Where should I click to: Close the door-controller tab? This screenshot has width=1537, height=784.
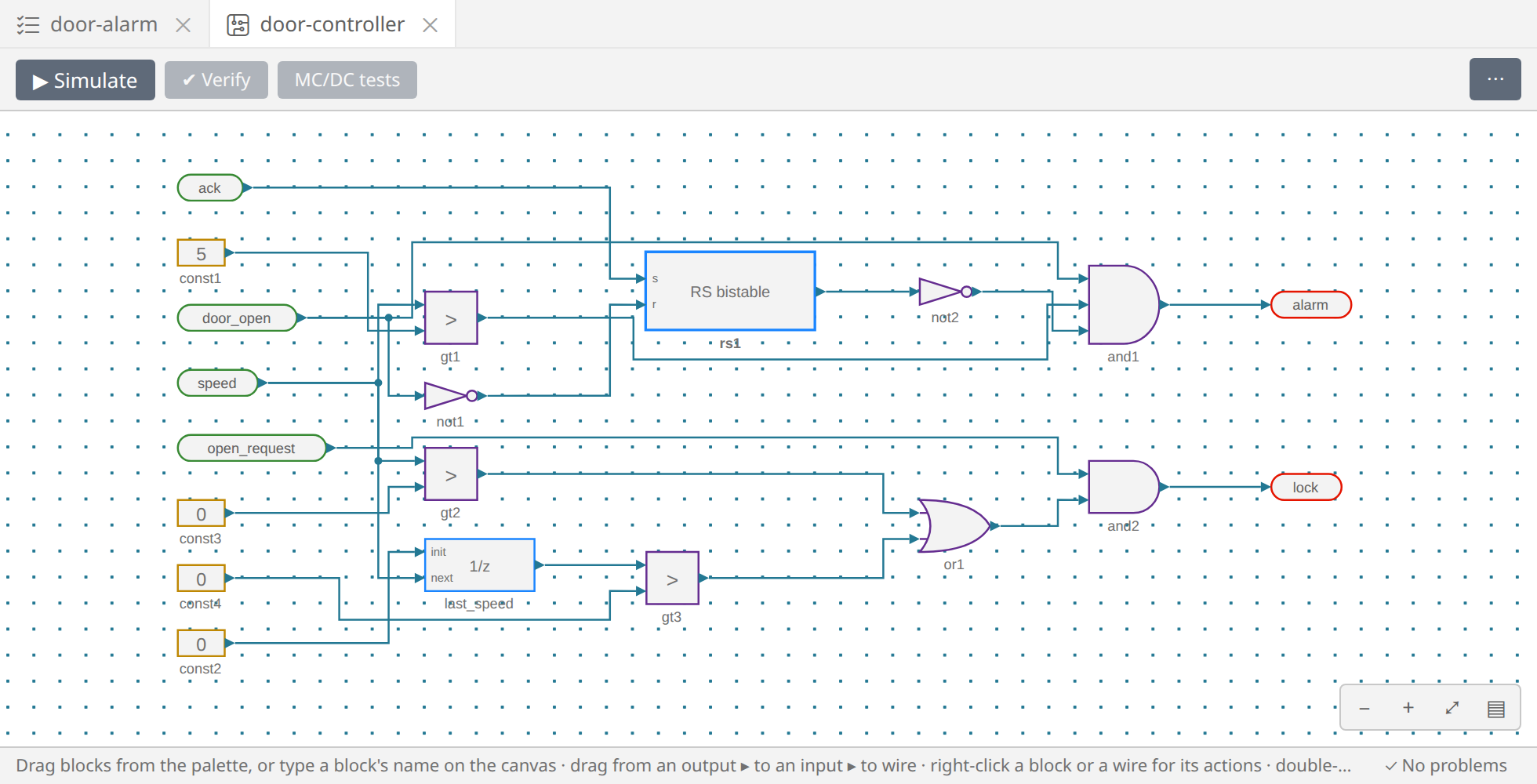coord(430,25)
